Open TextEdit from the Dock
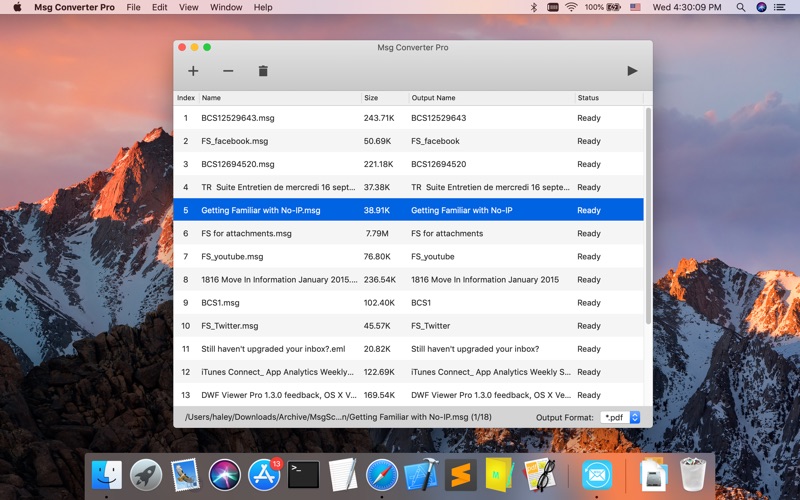Screen dimensions: 800x500 [342, 474]
